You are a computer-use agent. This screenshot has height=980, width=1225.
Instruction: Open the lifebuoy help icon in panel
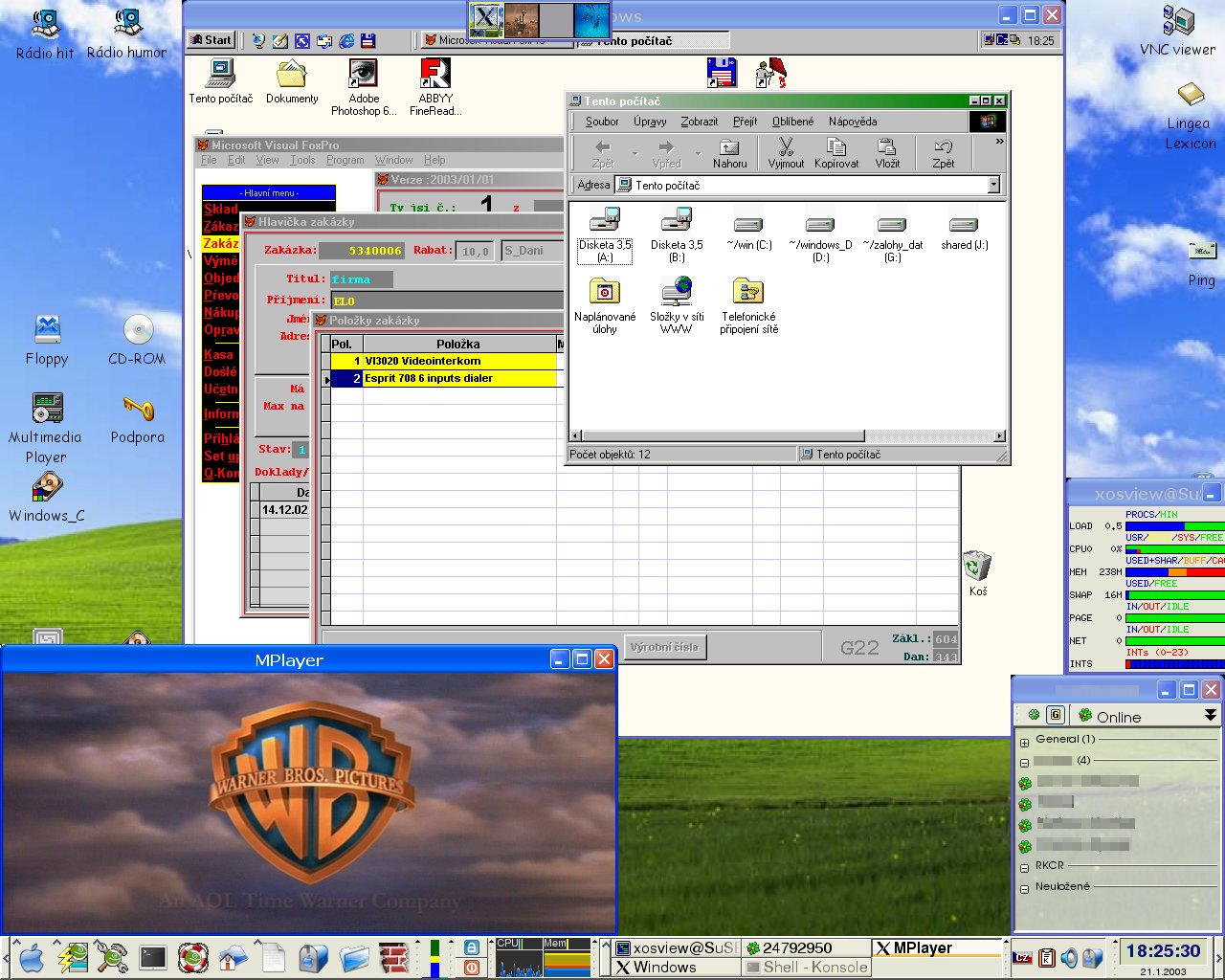coord(192,957)
